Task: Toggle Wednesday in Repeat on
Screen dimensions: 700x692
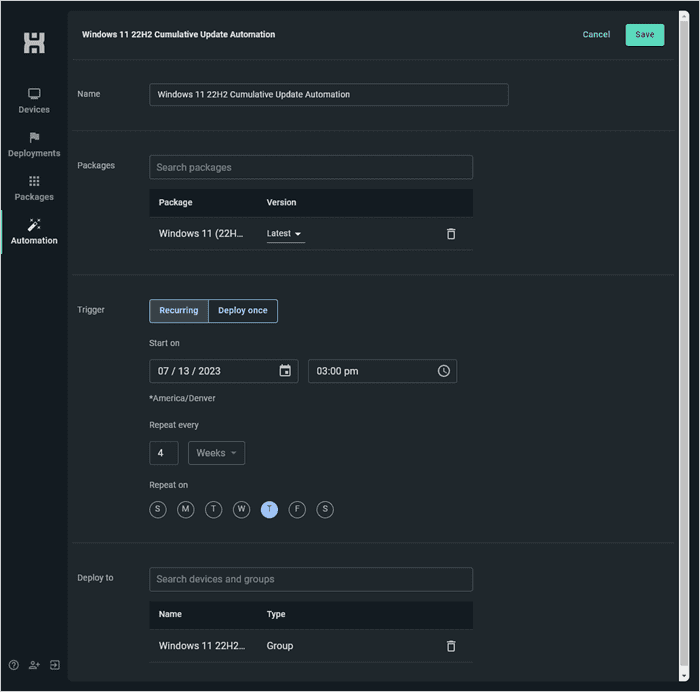Action: (242, 509)
